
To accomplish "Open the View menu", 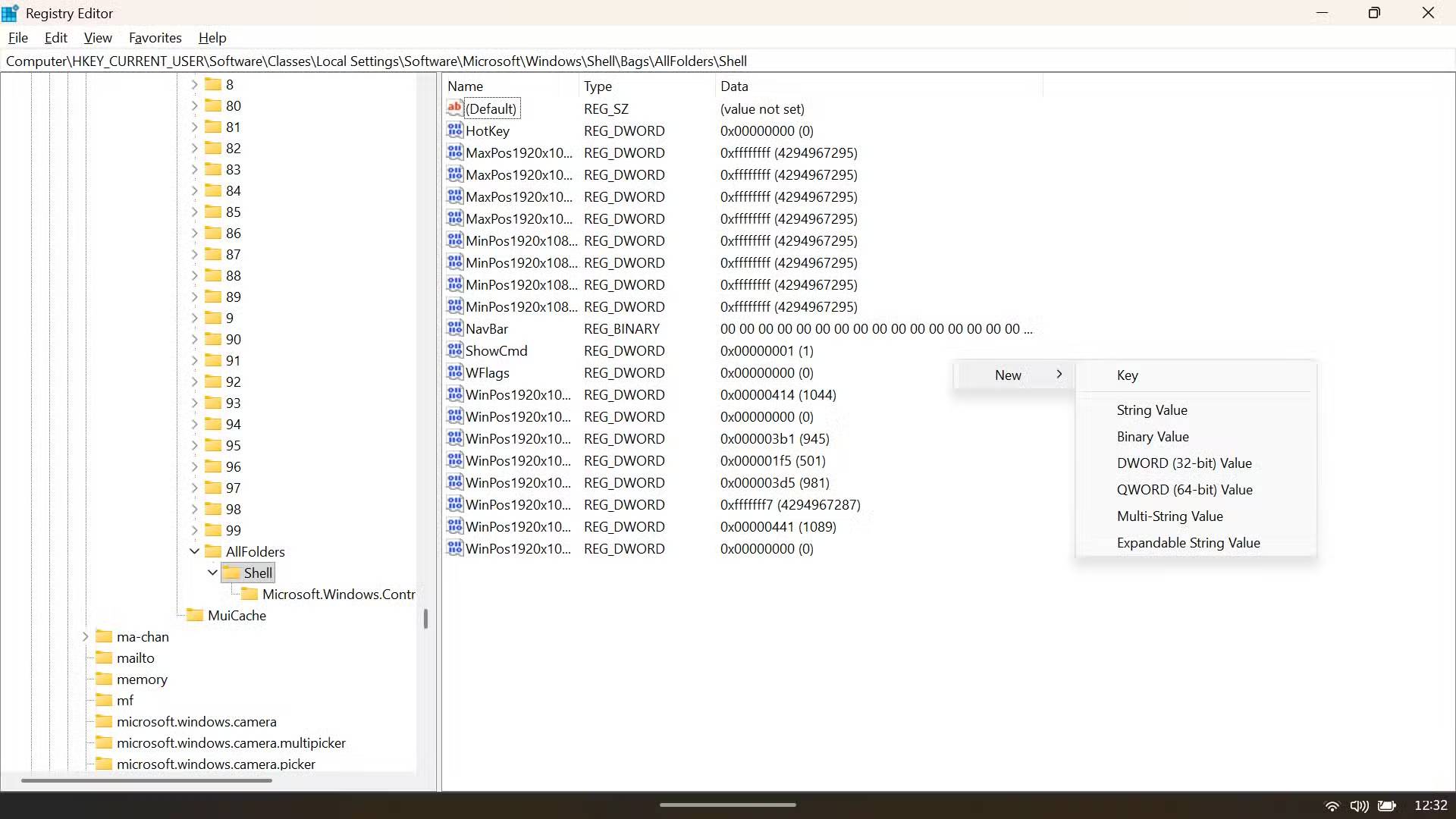I will (x=98, y=37).
